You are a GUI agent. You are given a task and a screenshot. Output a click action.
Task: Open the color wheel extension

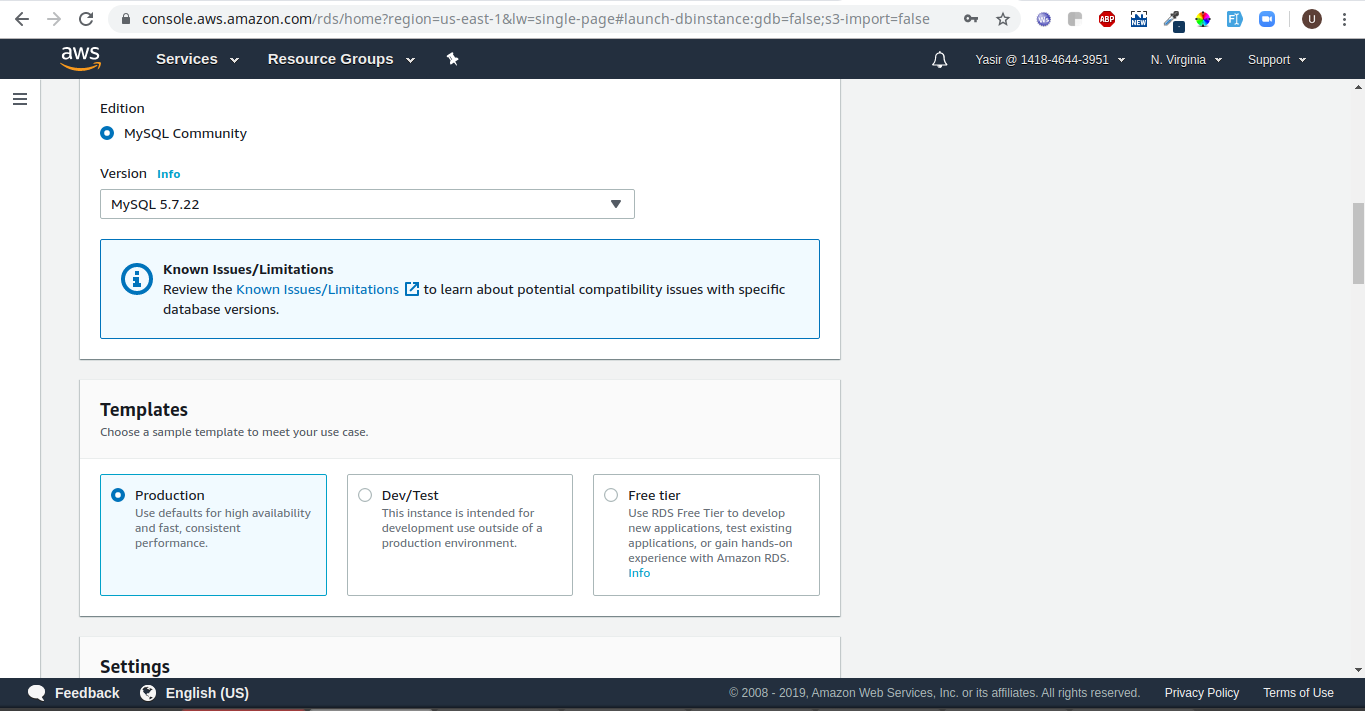point(1203,19)
